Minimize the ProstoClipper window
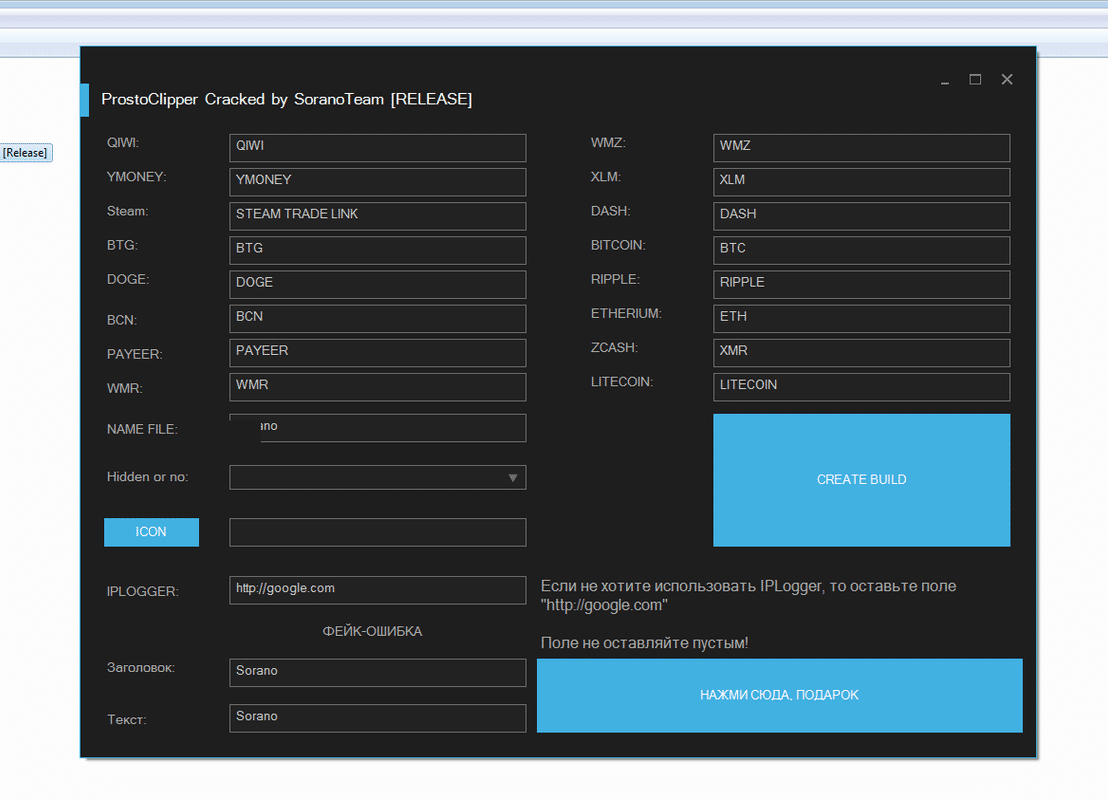 [x=945, y=81]
